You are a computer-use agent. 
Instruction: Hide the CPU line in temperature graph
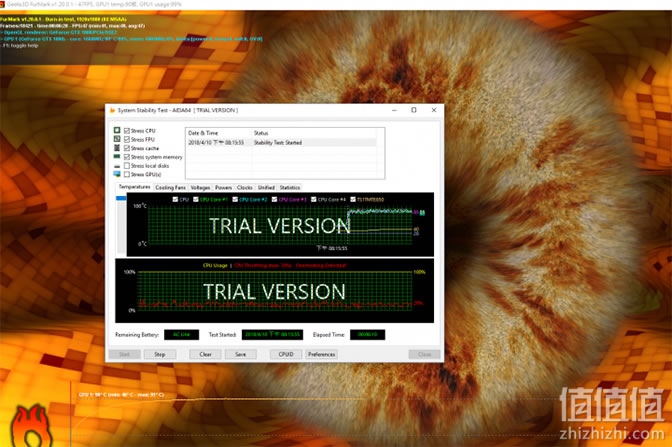[x=175, y=199]
